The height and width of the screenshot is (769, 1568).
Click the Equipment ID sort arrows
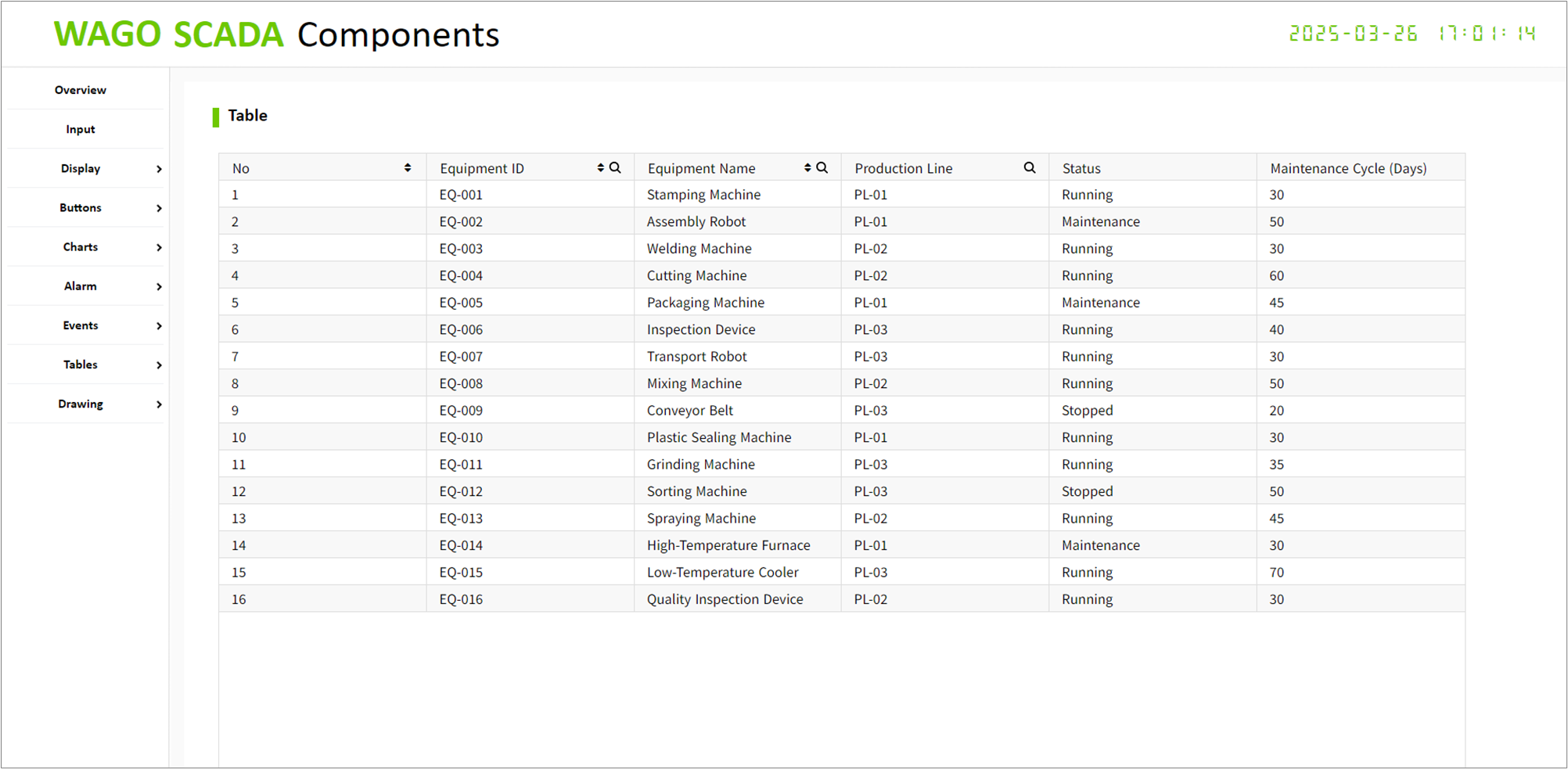click(x=600, y=168)
